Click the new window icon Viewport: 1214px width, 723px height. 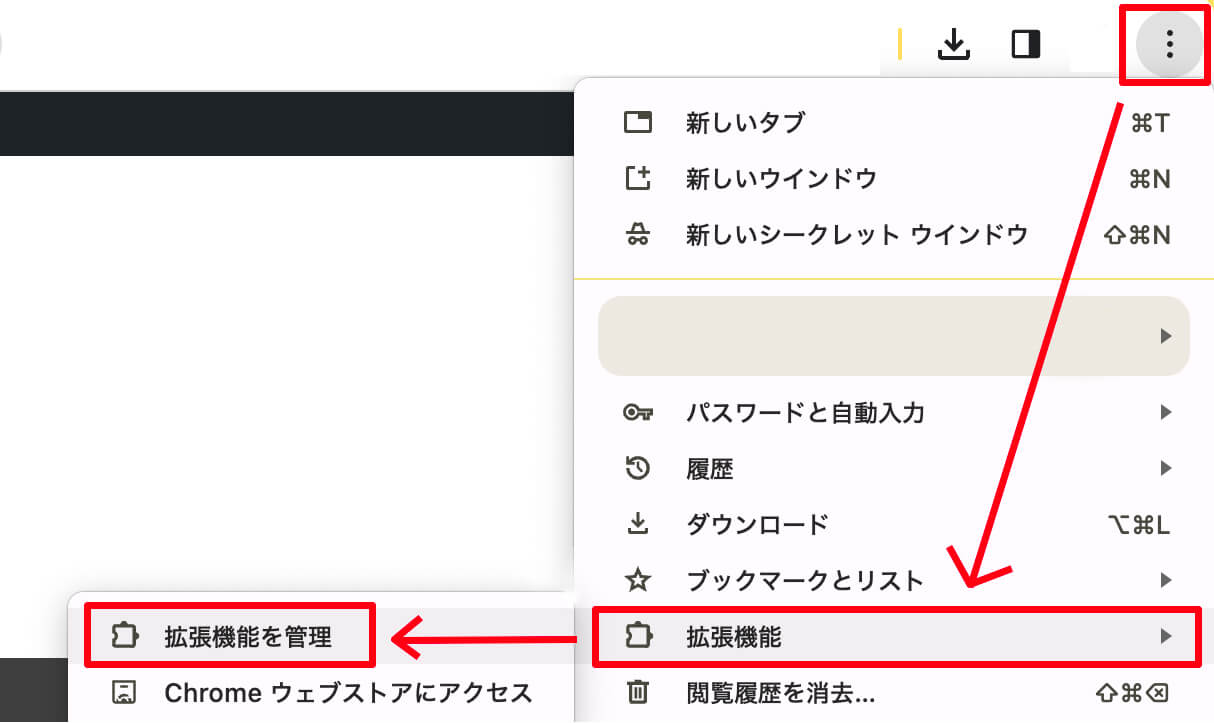point(637,179)
